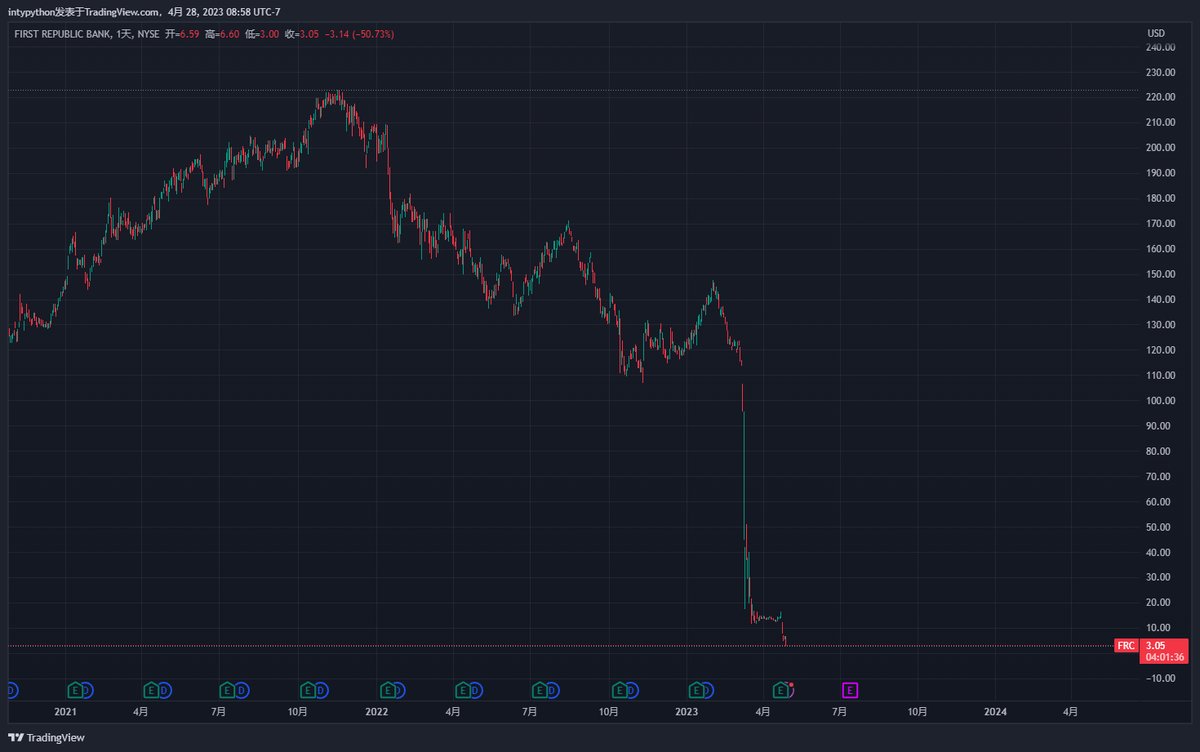Open the earnings marker above the 2021 label
The image size is (1200, 752).
pyautogui.click(x=75, y=690)
